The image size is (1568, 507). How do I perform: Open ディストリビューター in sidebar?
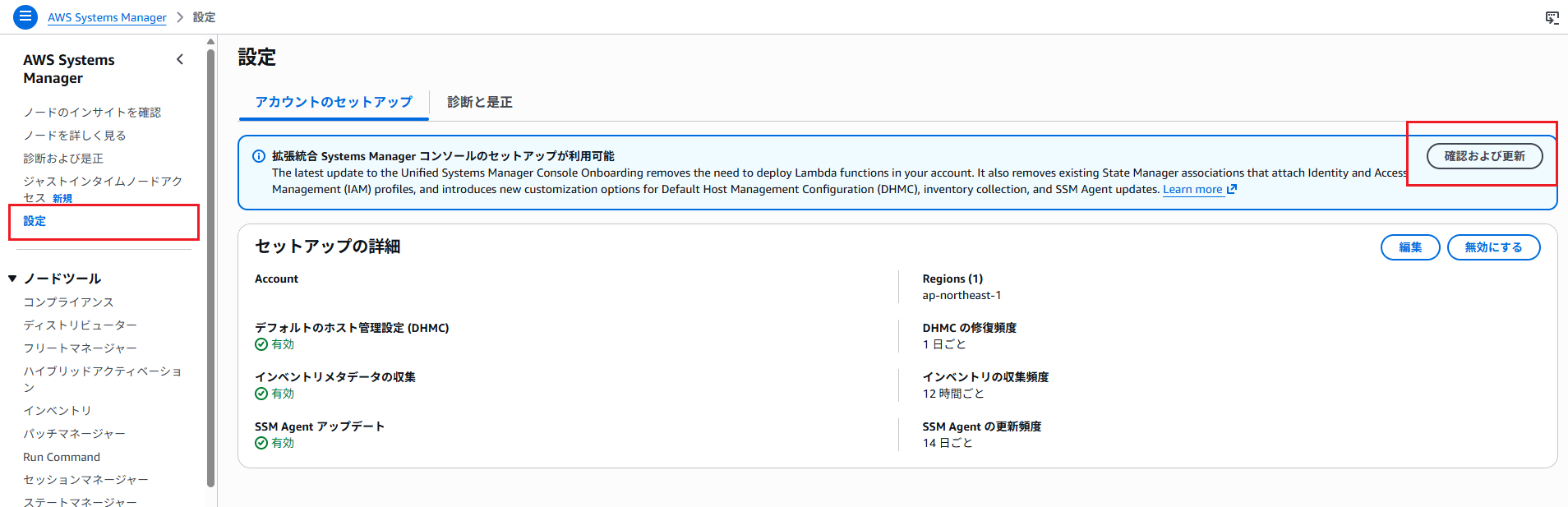pyautogui.click(x=80, y=325)
